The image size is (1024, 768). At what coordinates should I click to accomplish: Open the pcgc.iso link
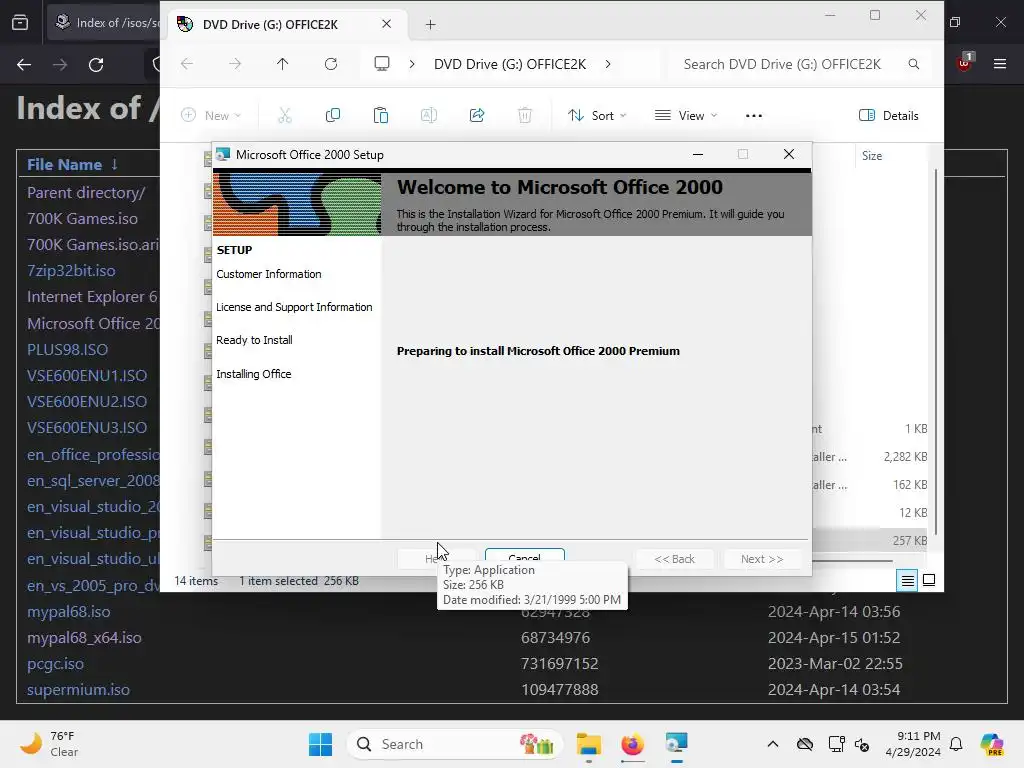point(56,664)
